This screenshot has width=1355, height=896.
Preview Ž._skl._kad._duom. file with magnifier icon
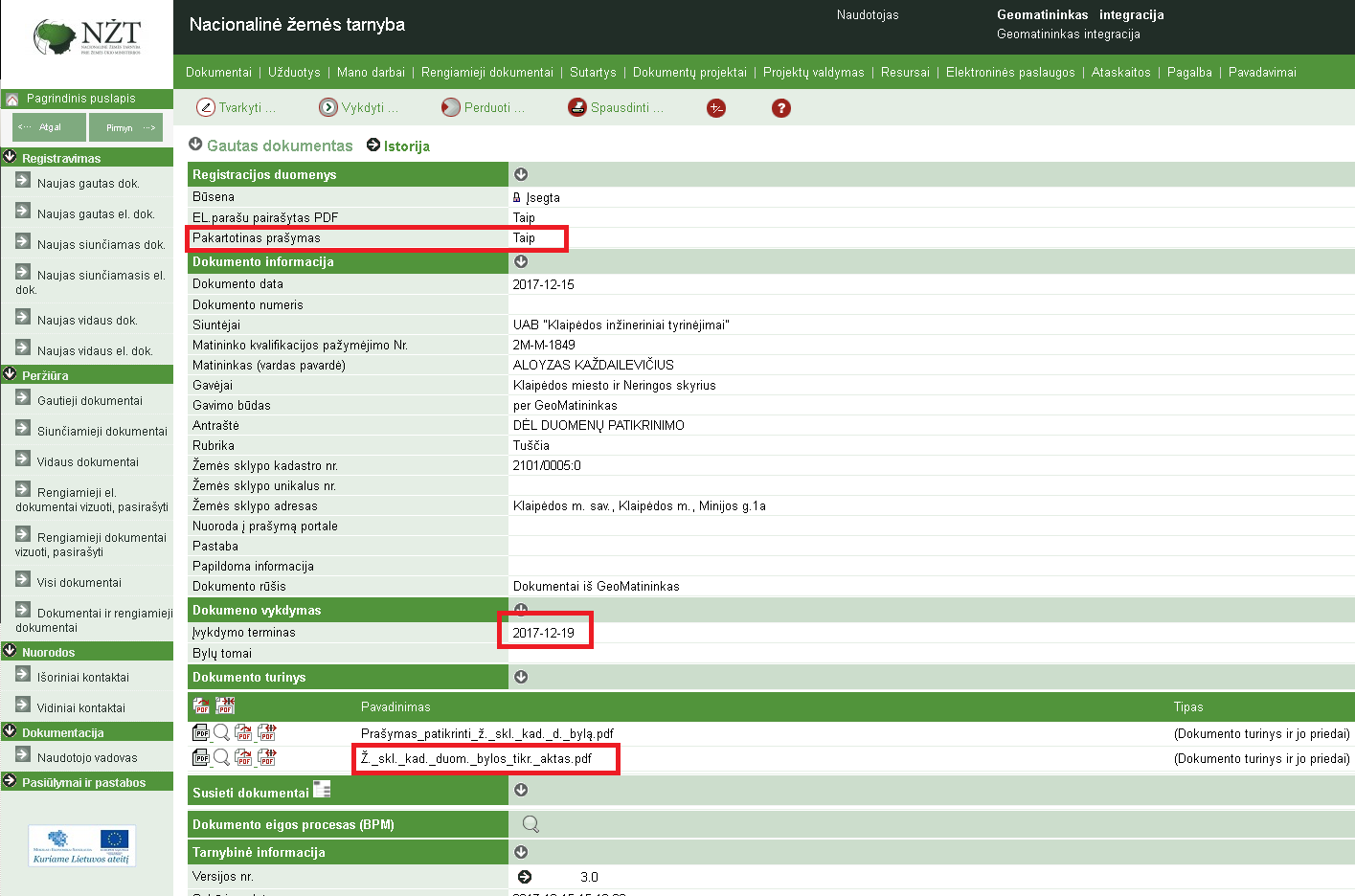[221, 757]
